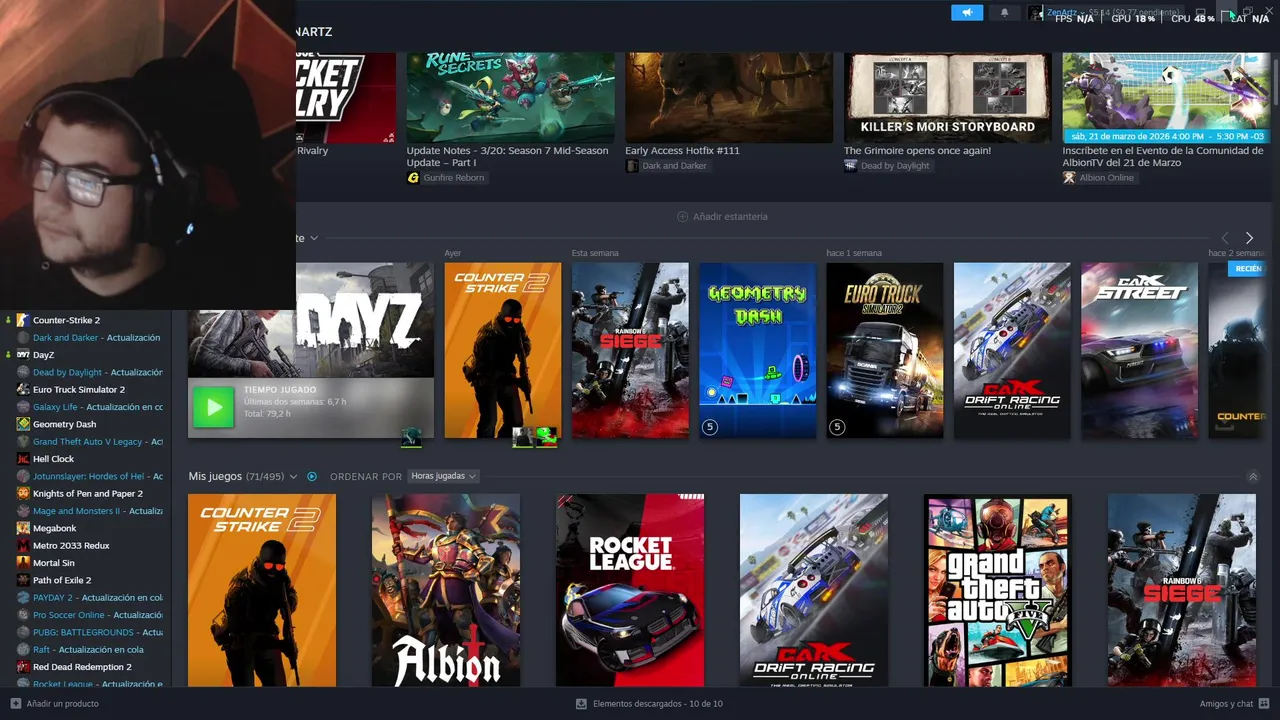
Task: Click the Geometry Dash trading card badge
Action: 710,427
